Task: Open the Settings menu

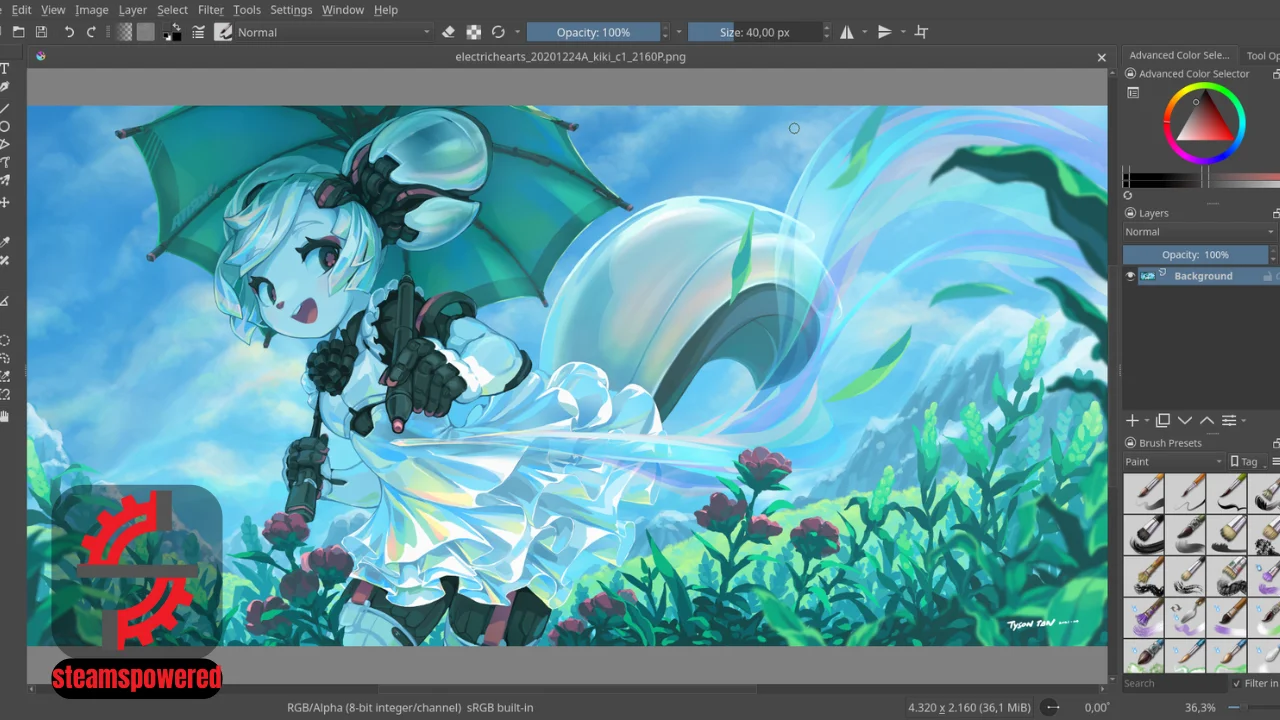Action: click(x=291, y=9)
